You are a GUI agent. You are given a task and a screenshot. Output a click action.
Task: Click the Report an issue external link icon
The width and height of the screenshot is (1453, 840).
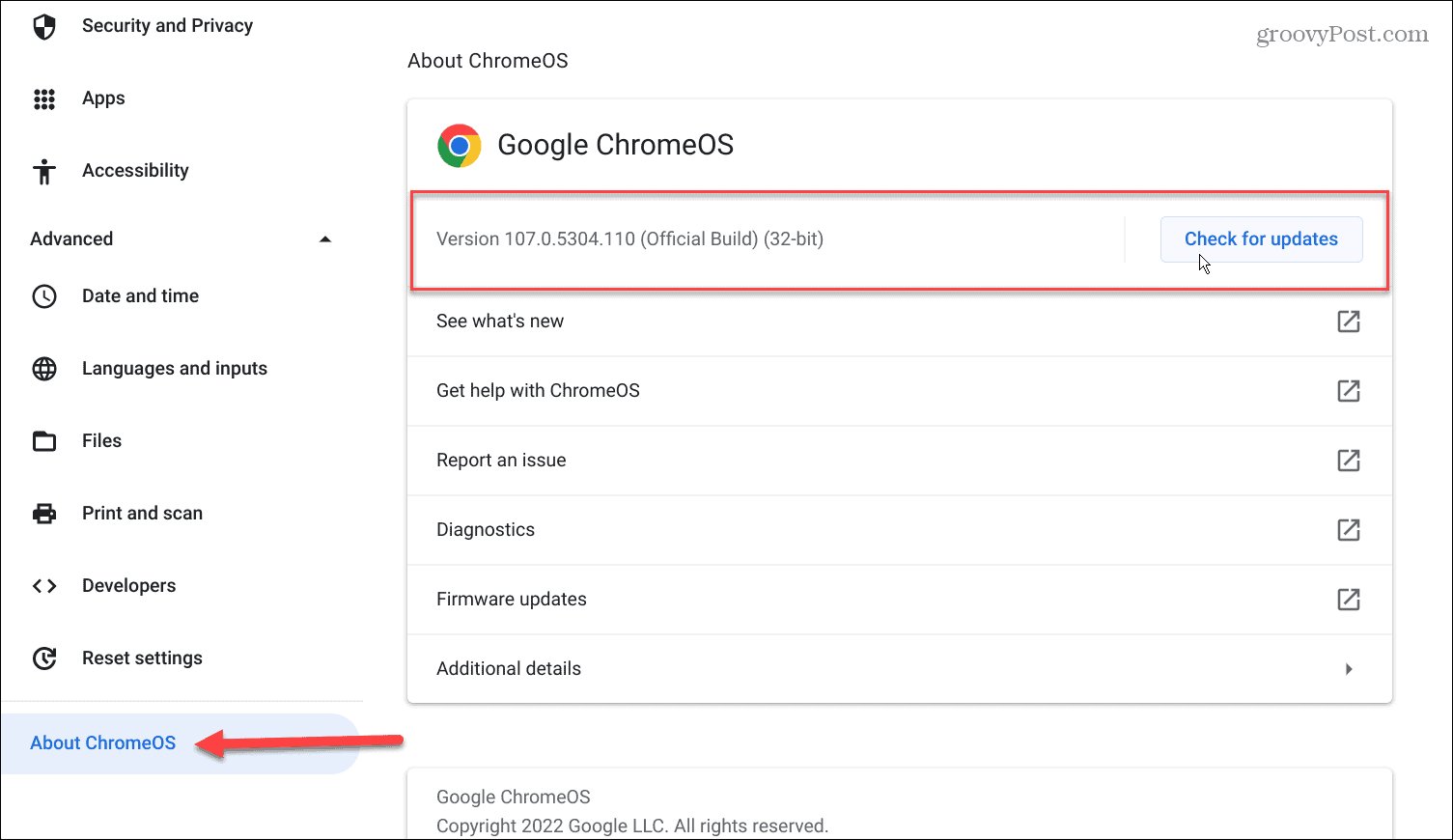pos(1348,461)
